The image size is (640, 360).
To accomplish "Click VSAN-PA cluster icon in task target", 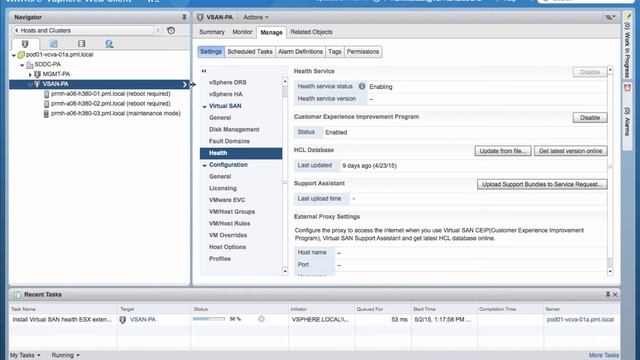I will [x=123, y=320].
